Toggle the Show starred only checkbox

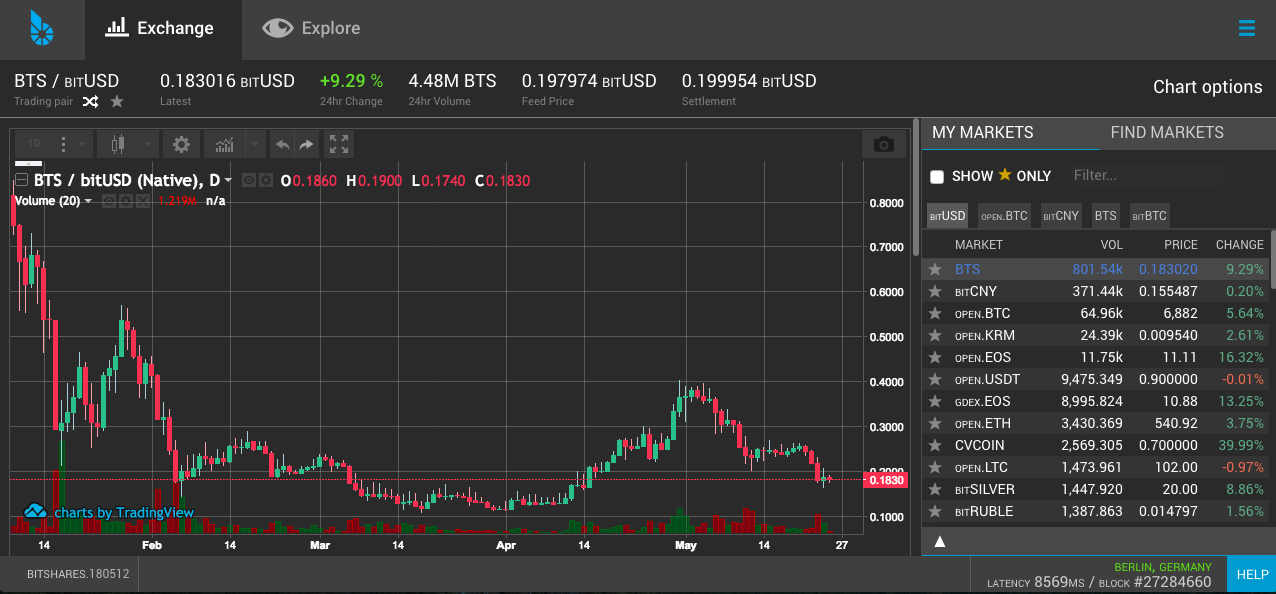(937, 177)
